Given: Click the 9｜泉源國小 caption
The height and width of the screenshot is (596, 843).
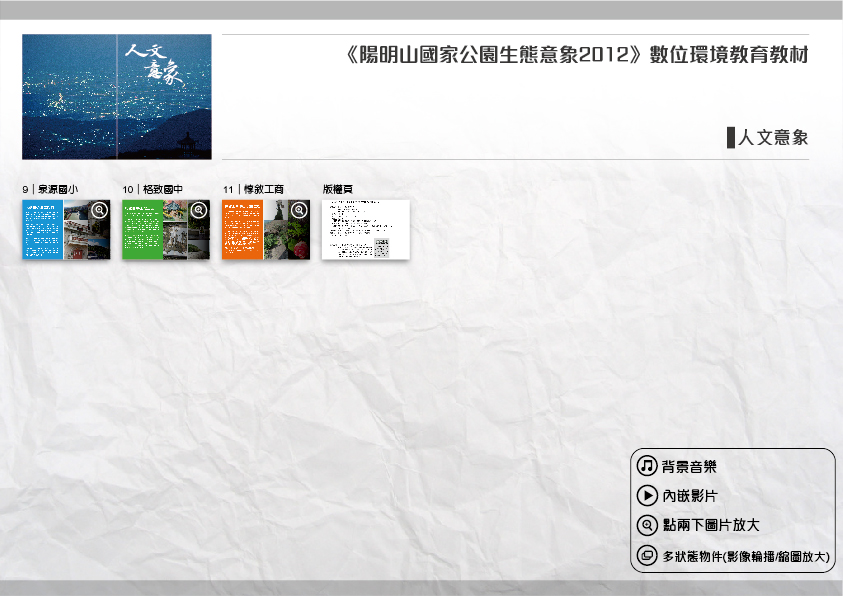Looking at the screenshot, I should 50,189.
